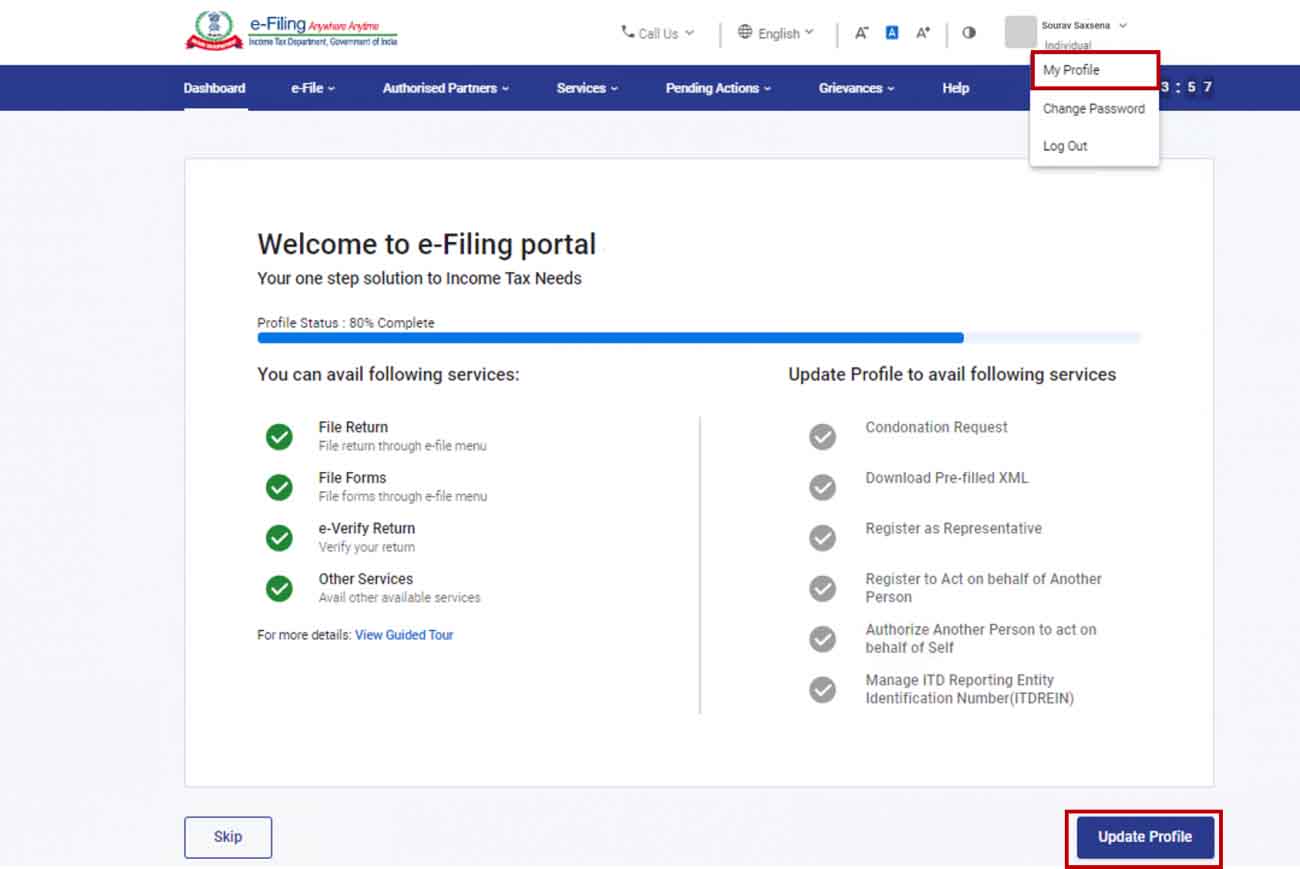Choose Log Out from user menu
Screen dimensions: 1300x869
pos(1065,146)
